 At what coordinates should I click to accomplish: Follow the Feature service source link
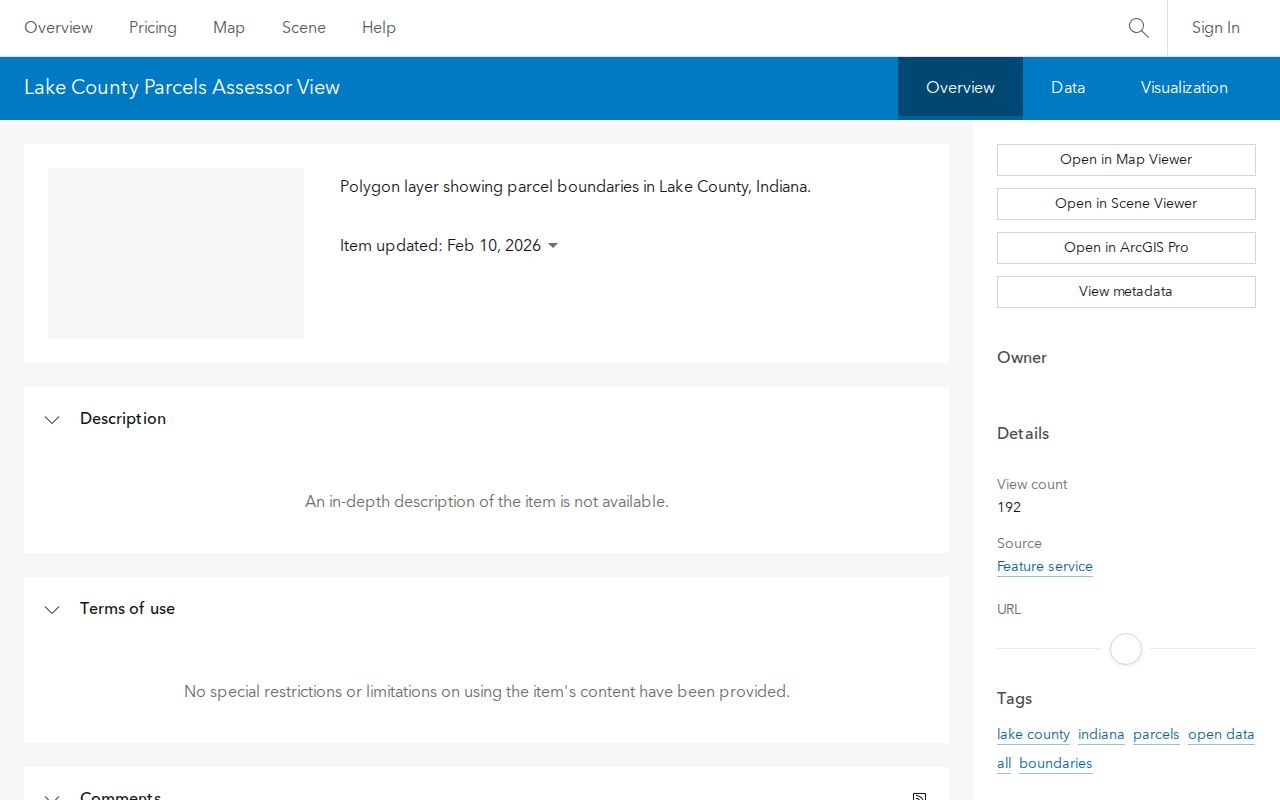coord(1045,567)
